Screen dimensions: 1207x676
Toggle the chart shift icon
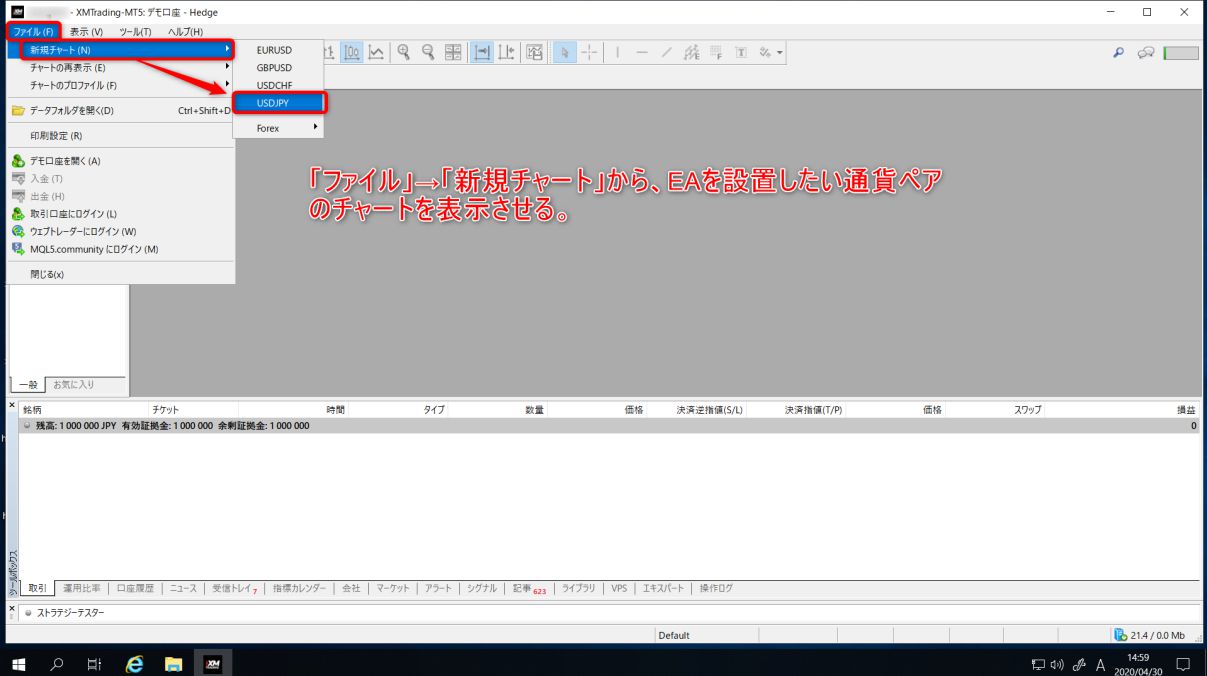[x=506, y=52]
